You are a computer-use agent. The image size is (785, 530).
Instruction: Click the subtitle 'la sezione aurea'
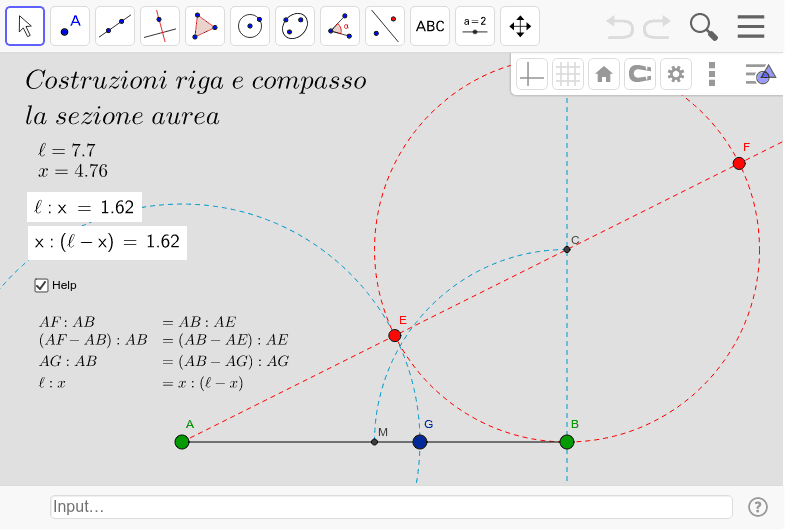pos(123,117)
